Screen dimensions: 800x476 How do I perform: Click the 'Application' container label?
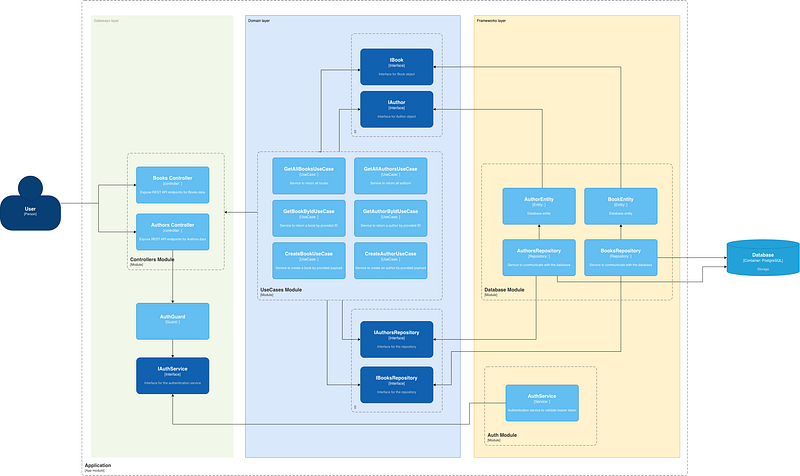tap(98, 465)
